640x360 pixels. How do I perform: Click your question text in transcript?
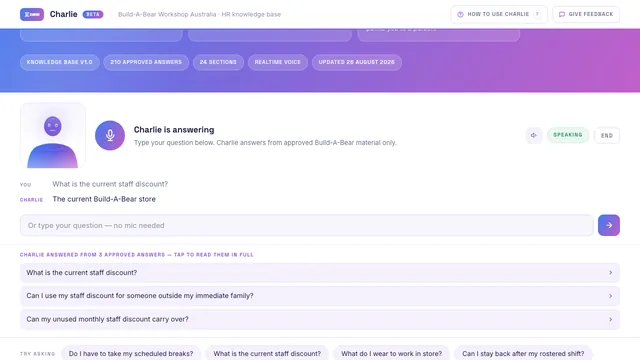[110, 184]
